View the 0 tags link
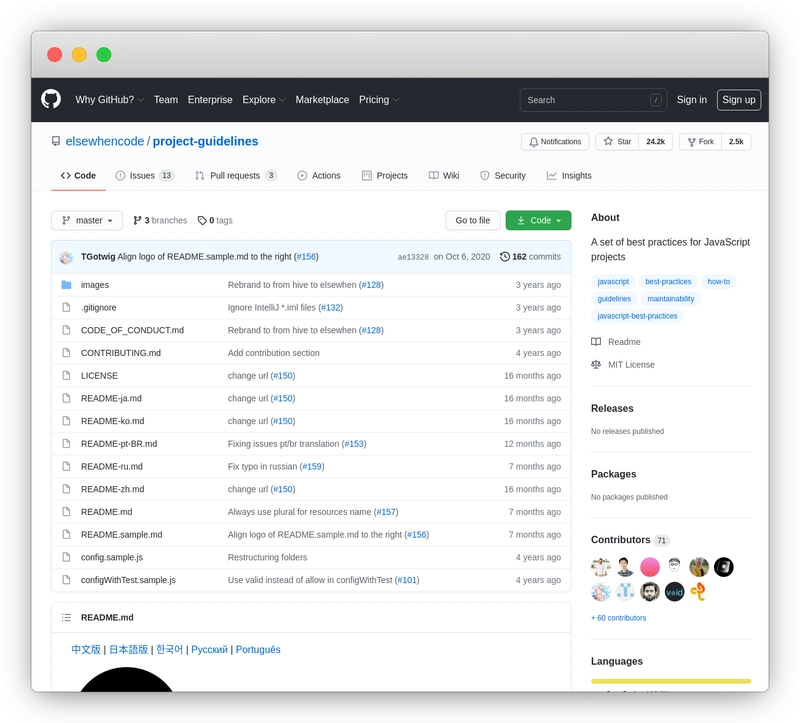 215,220
